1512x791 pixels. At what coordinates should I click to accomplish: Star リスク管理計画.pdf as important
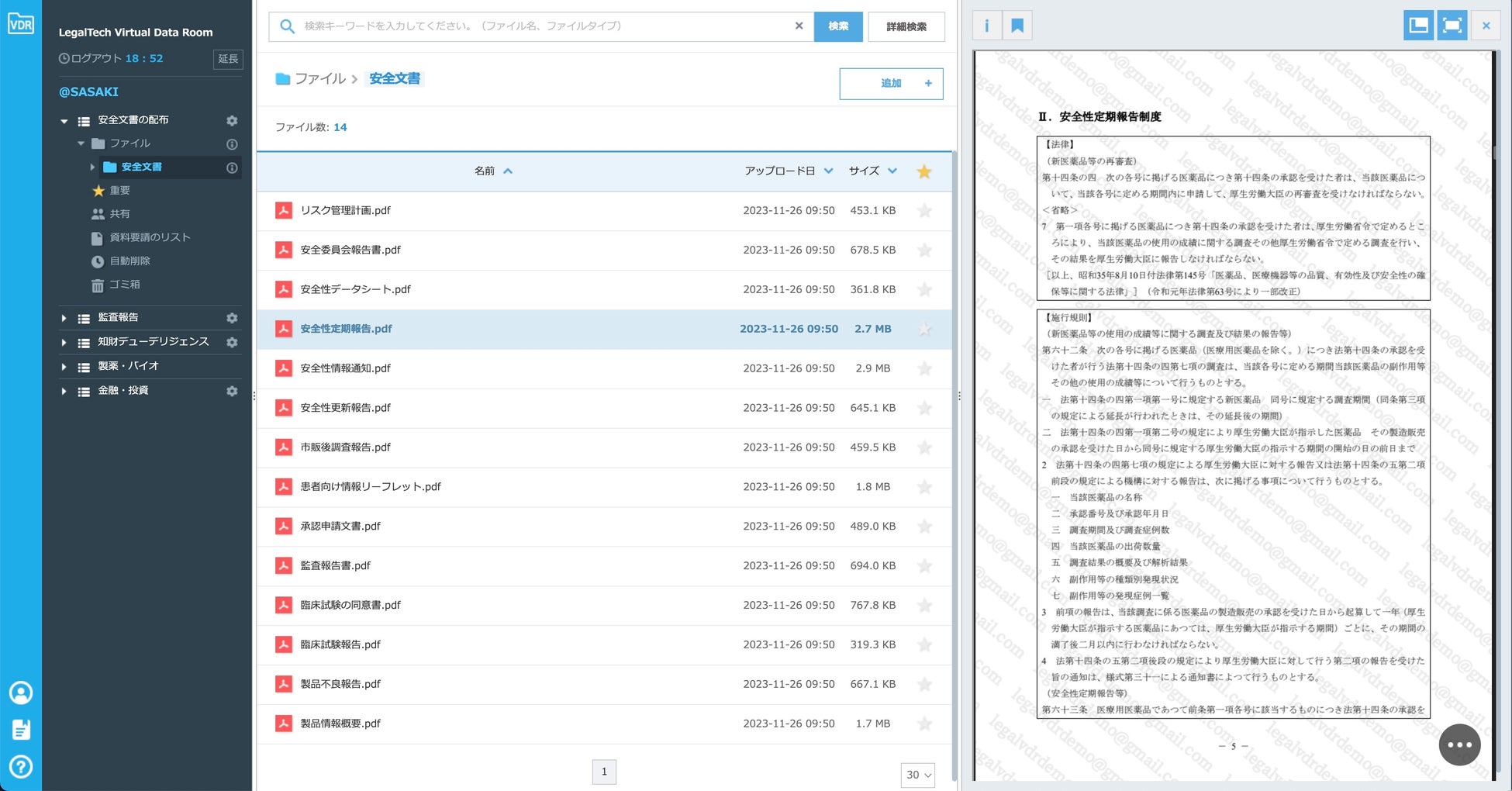click(924, 211)
